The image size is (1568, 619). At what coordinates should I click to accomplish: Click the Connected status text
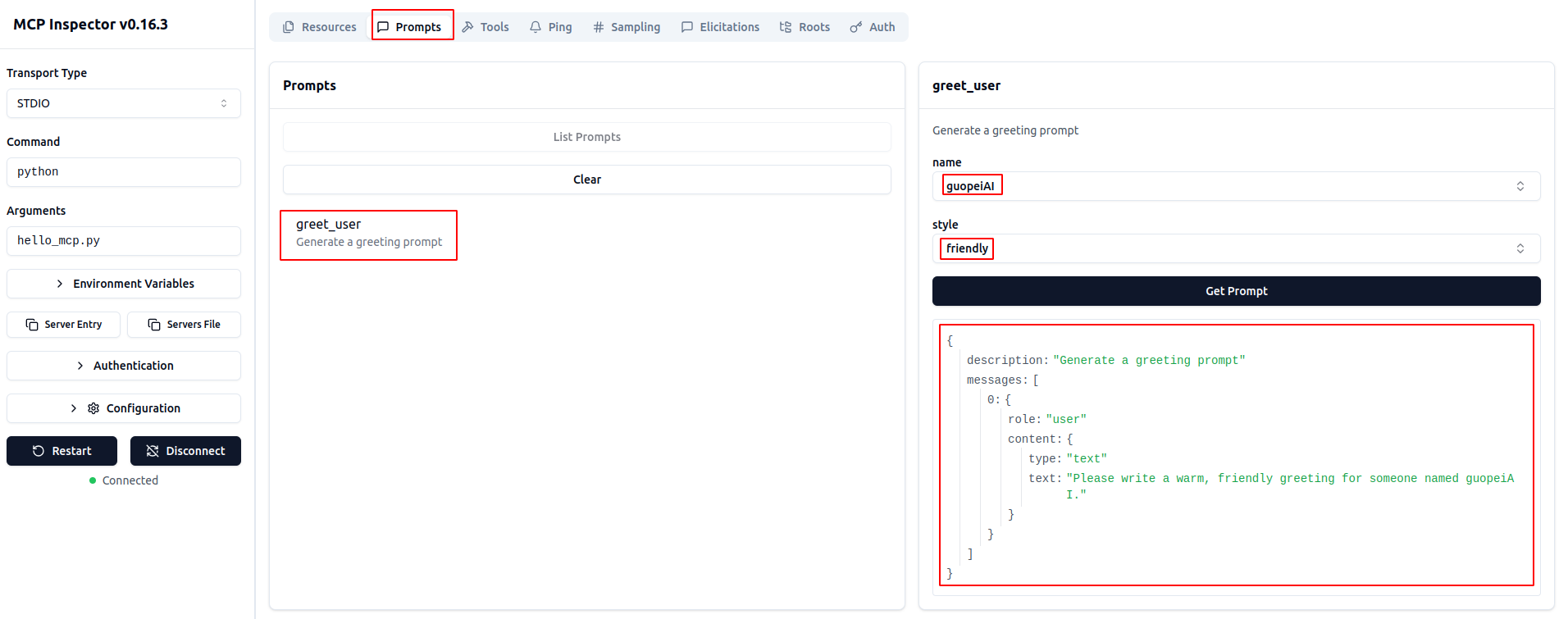[x=130, y=480]
